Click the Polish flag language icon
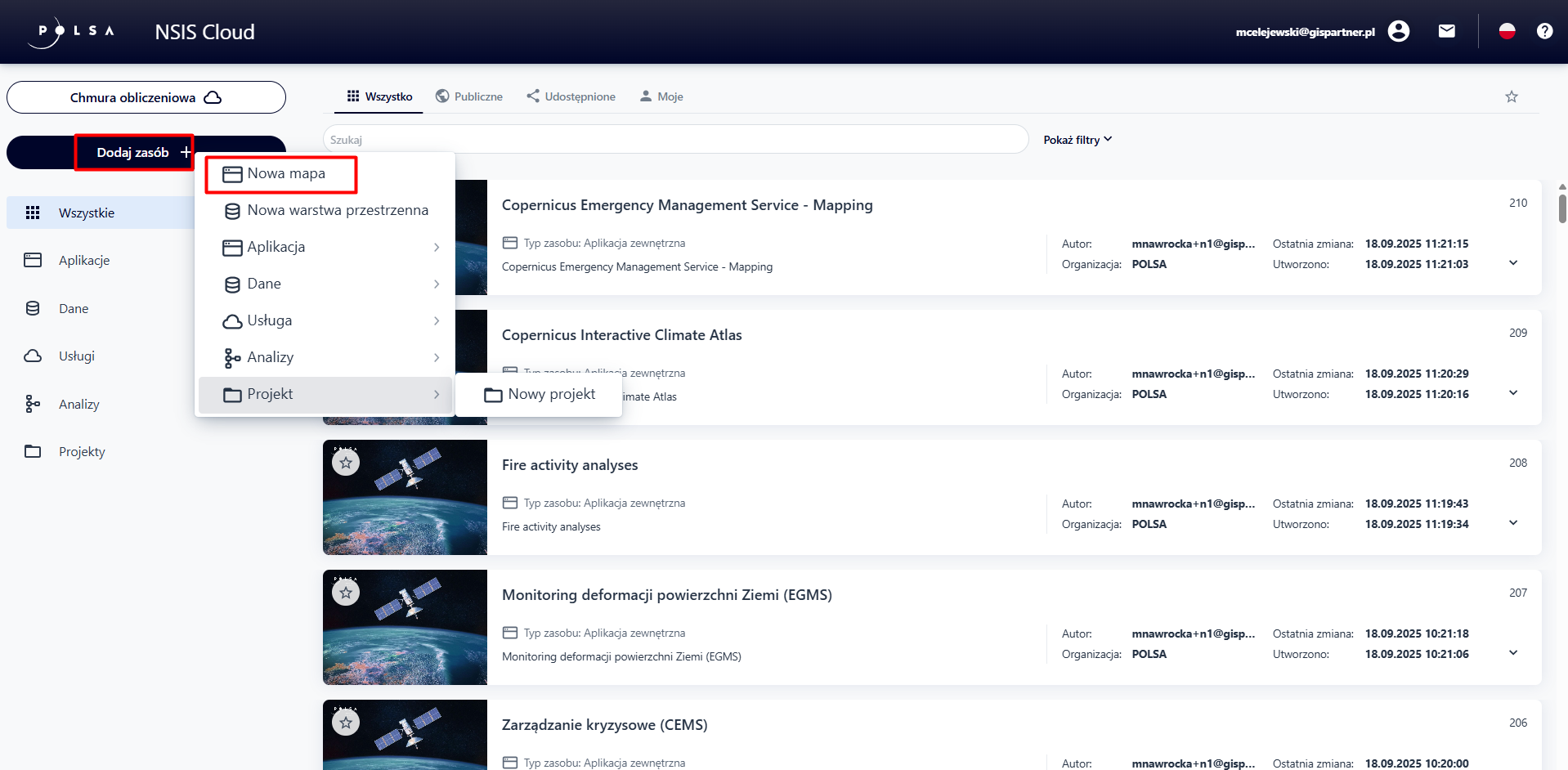Viewport: 1568px width, 770px height. [x=1507, y=32]
